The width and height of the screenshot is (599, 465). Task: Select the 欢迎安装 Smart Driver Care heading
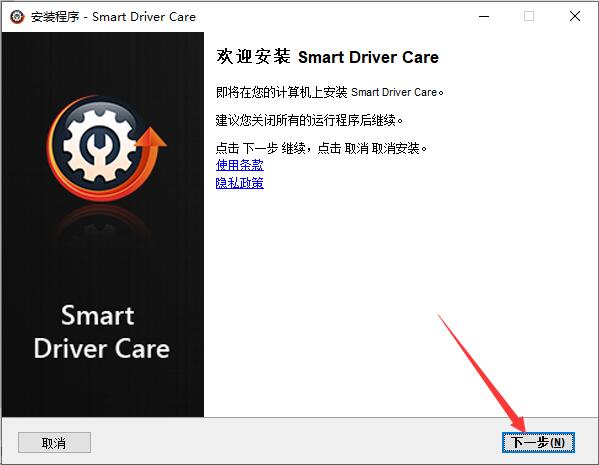coord(327,57)
